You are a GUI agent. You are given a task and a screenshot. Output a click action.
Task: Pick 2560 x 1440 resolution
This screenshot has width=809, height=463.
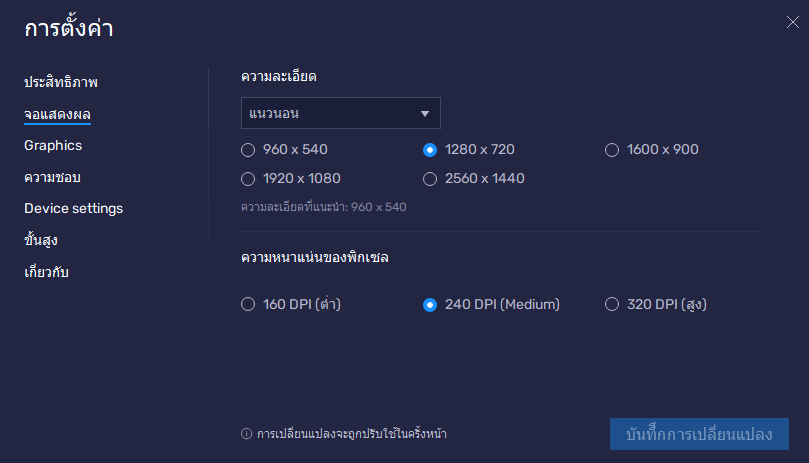tap(430, 179)
